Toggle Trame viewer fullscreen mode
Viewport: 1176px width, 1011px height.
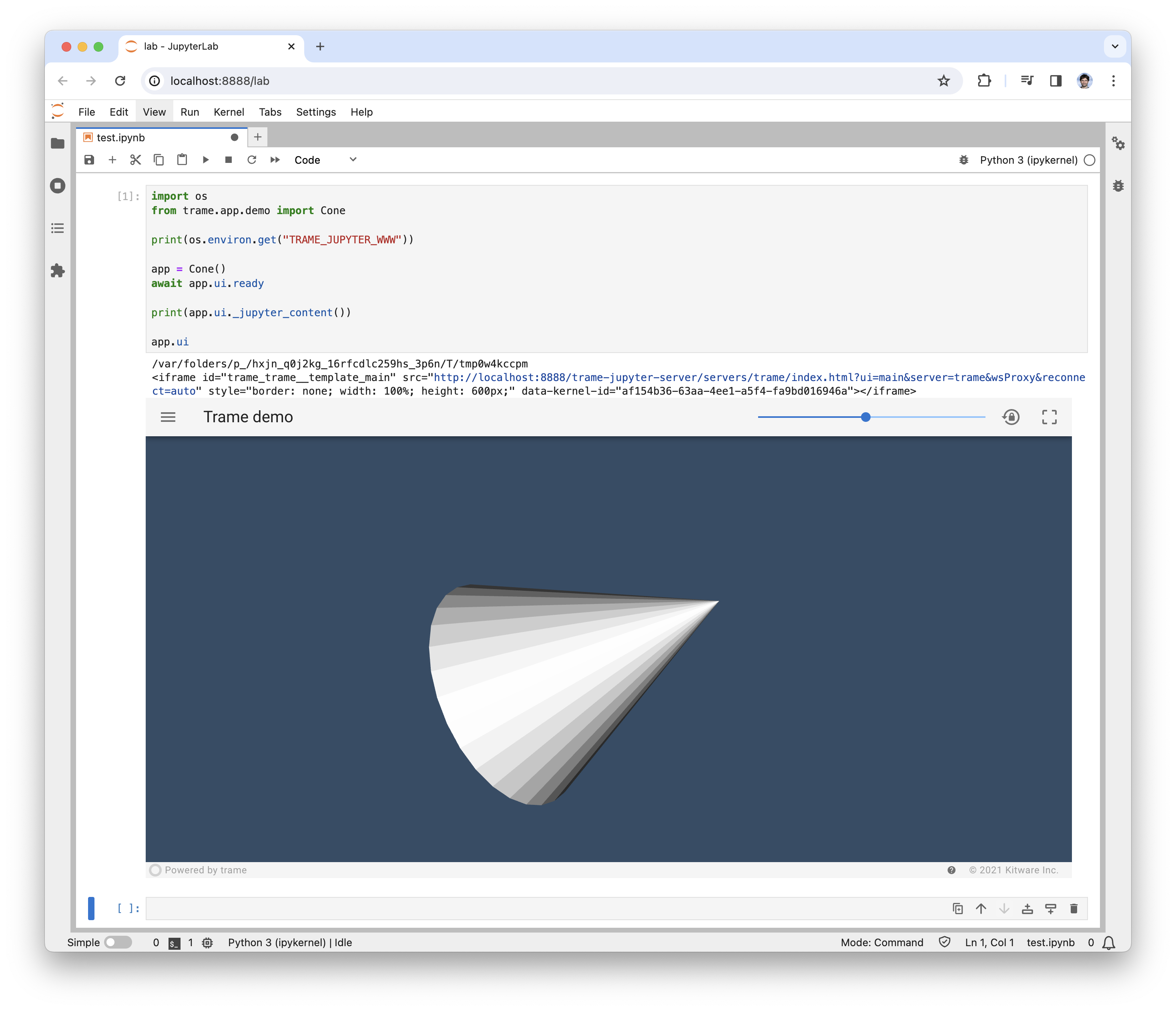[x=1050, y=417]
